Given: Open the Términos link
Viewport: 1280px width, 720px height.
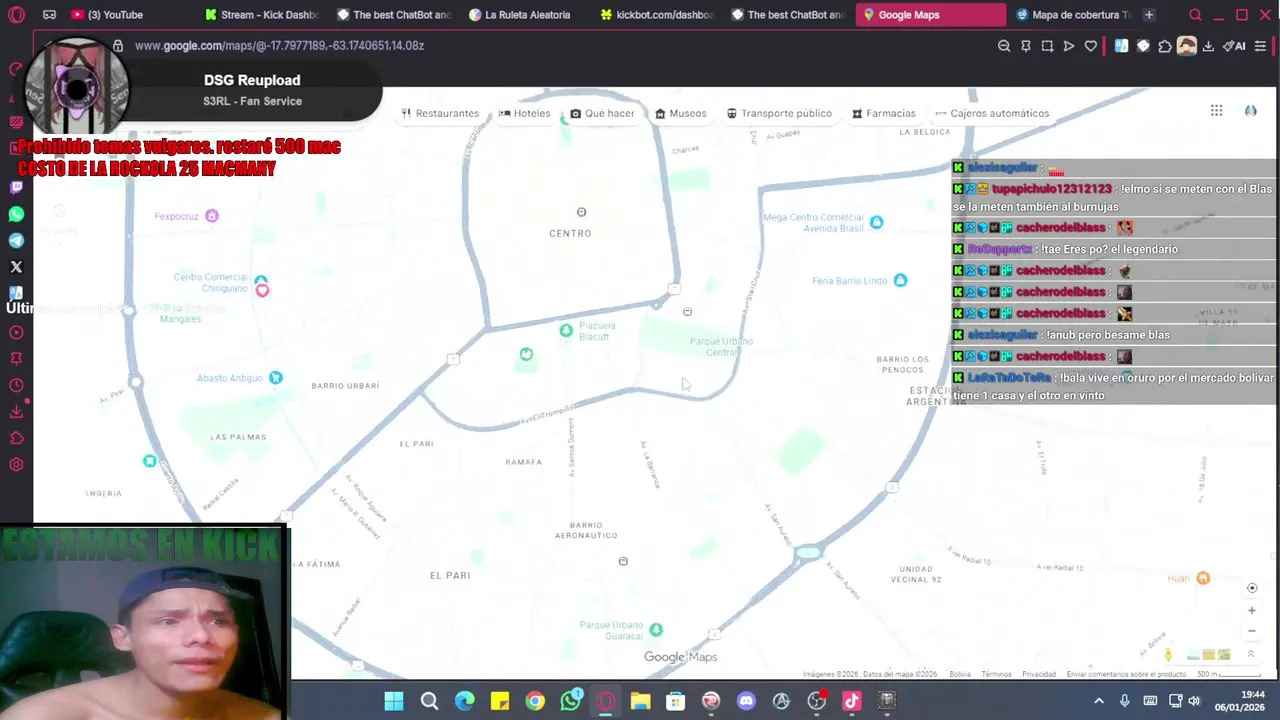Looking at the screenshot, I should 996,674.
